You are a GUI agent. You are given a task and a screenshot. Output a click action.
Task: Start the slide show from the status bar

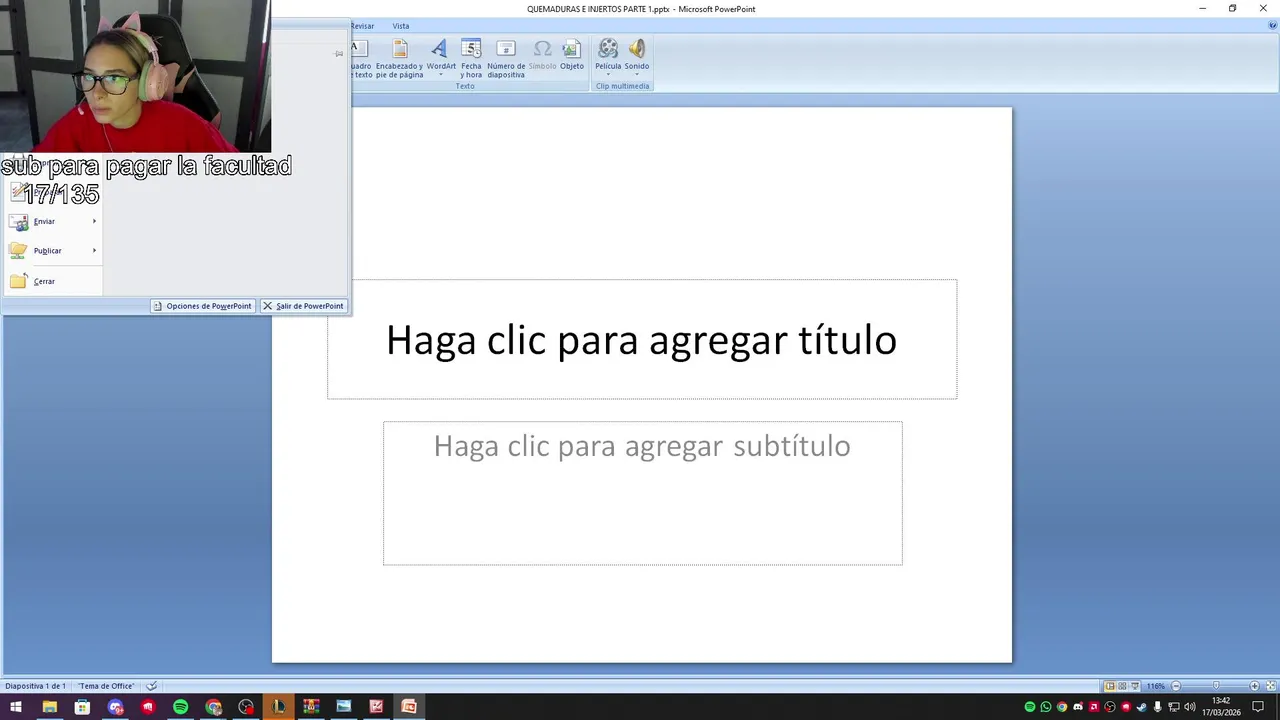click(x=1135, y=686)
